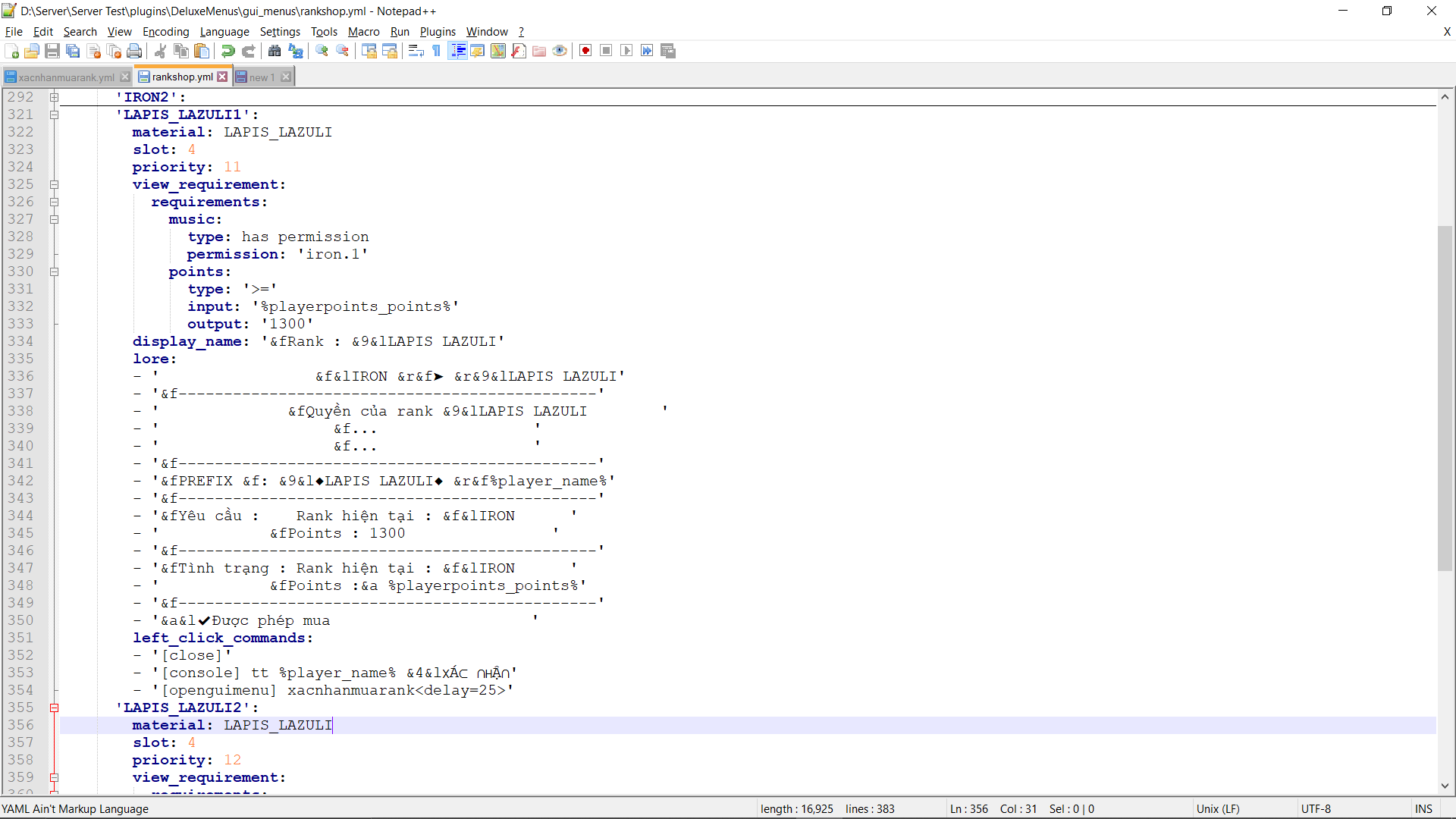1456x819 pixels.
Task: Collapse the LAPIS_LAZULI1 fold marker
Action: 54,115
